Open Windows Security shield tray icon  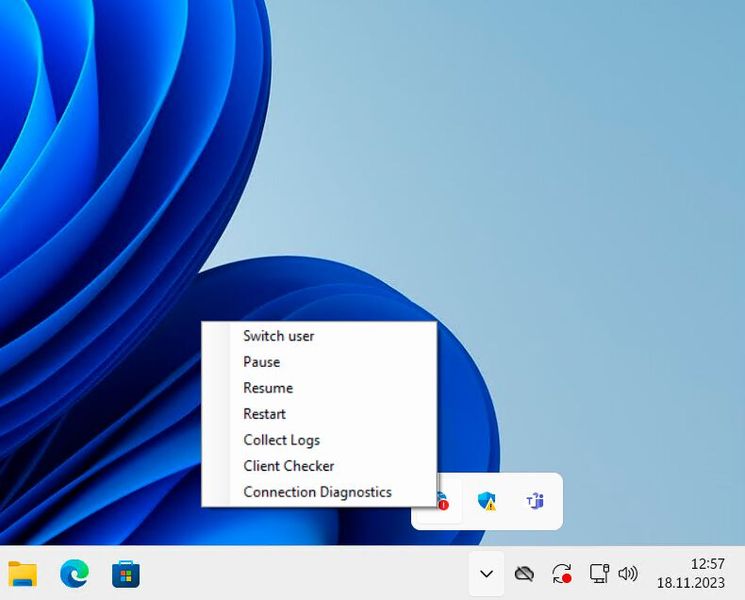(487, 501)
